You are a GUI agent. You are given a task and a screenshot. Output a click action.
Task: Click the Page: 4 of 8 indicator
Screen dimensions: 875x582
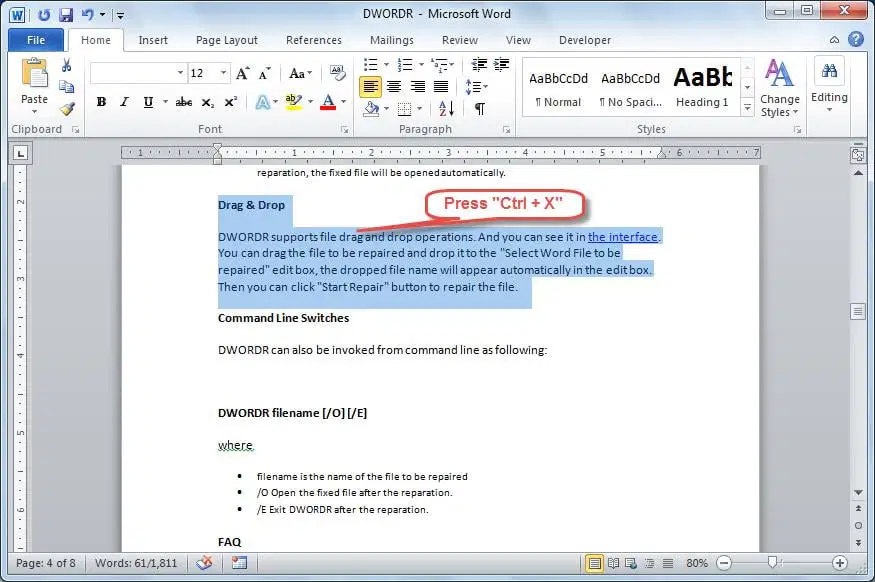(x=46, y=563)
